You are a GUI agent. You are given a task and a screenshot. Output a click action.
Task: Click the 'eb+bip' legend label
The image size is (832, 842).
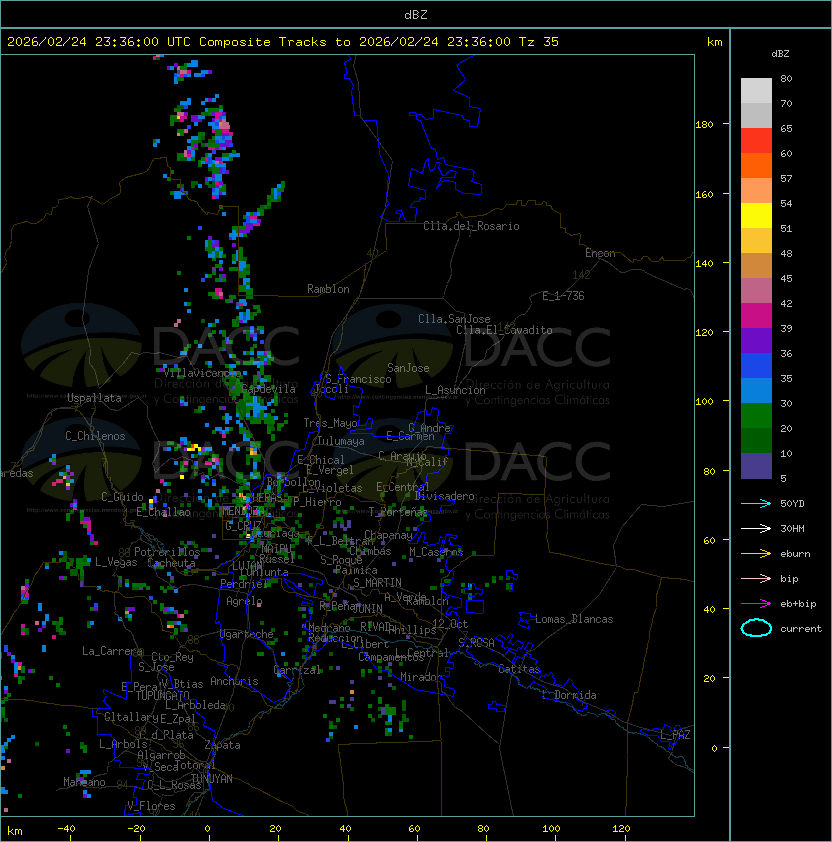pyautogui.click(x=798, y=604)
